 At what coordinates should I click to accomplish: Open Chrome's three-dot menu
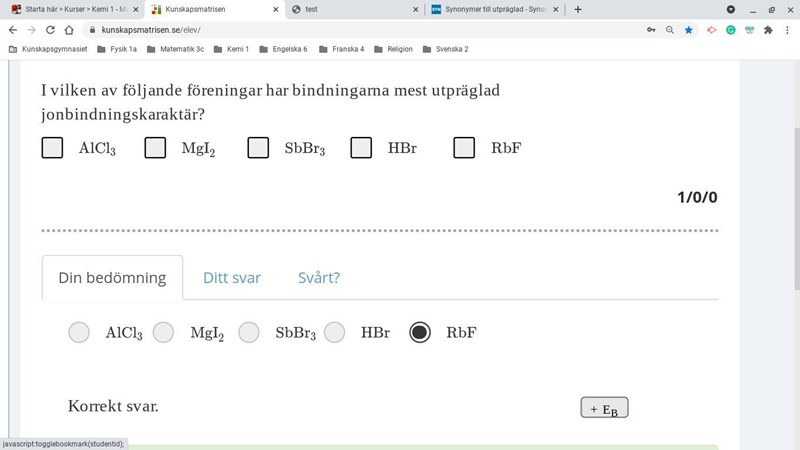point(788,30)
